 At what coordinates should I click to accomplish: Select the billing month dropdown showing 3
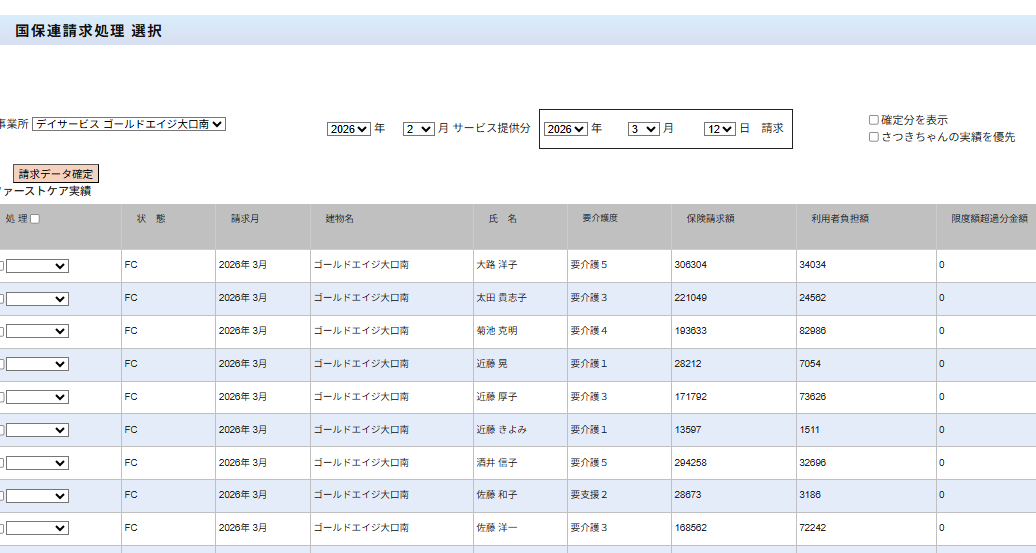644,129
